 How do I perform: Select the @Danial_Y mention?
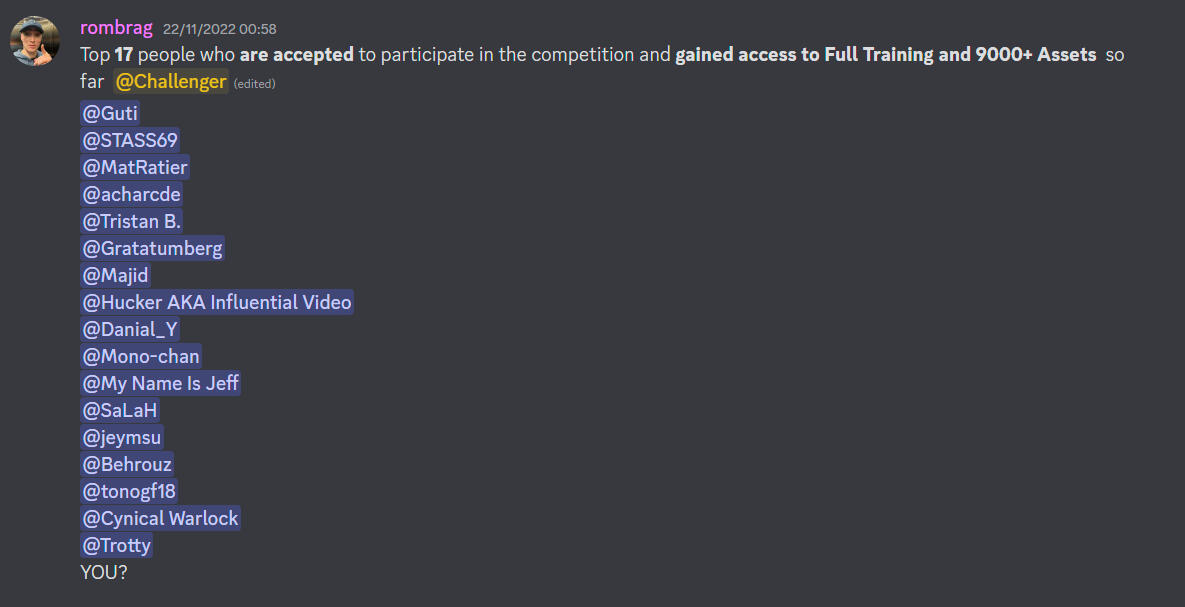(130, 329)
